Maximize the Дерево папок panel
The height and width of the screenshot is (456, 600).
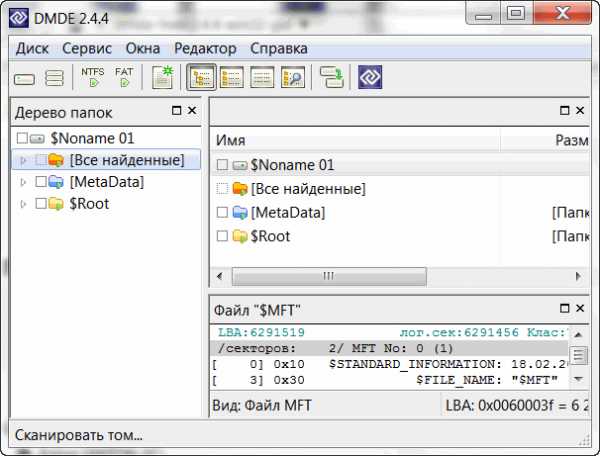[x=176, y=111]
